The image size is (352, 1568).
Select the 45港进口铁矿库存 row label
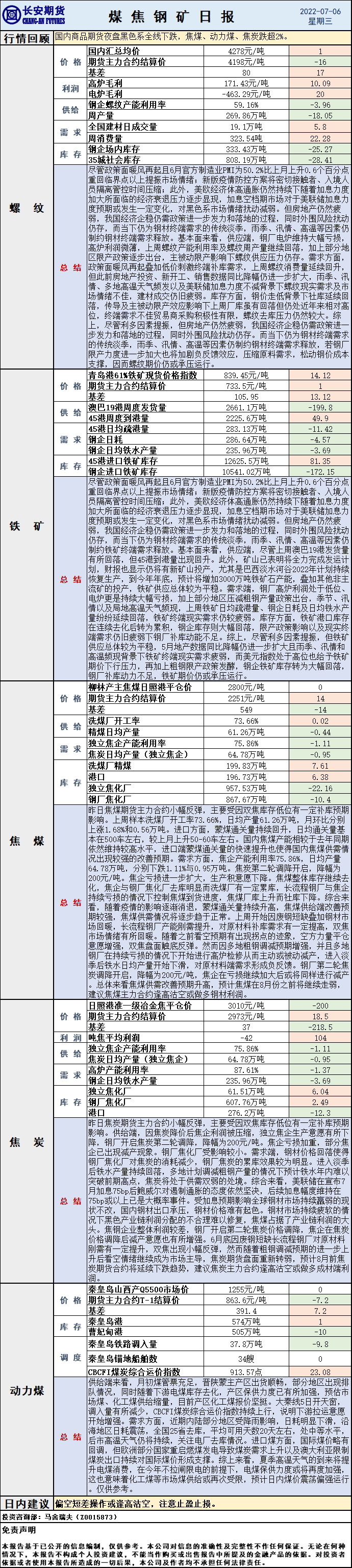point(123,461)
